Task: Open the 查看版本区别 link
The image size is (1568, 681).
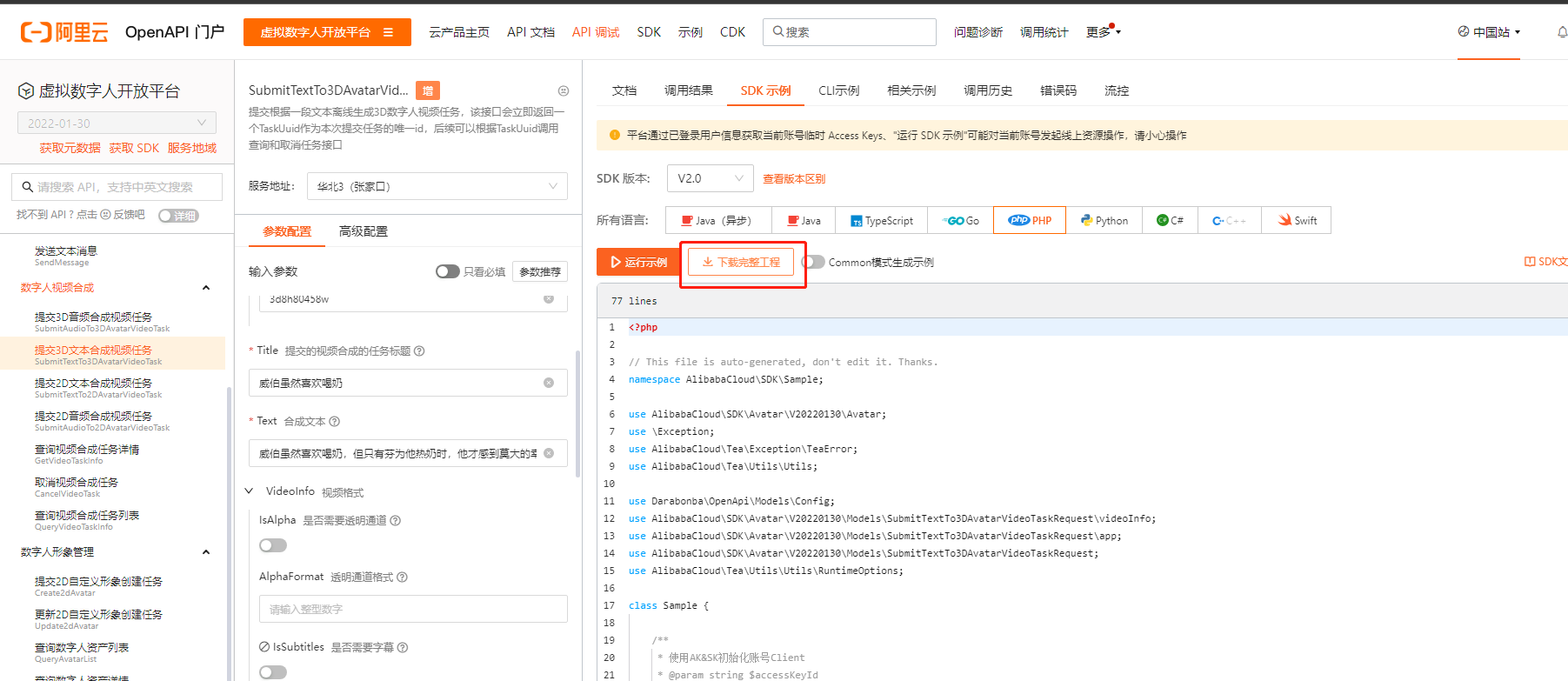Action: click(x=794, y=179)
